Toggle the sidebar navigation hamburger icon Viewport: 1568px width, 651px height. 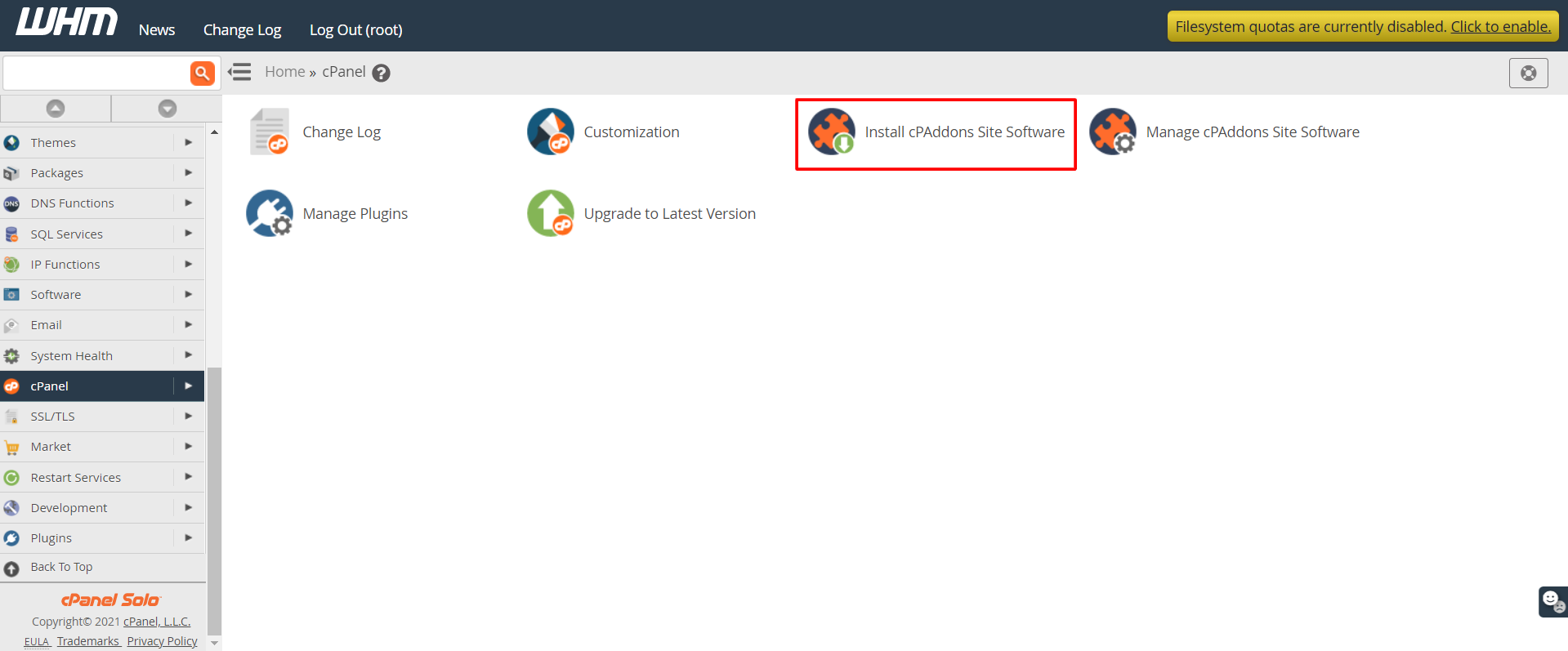pos(239,72)
